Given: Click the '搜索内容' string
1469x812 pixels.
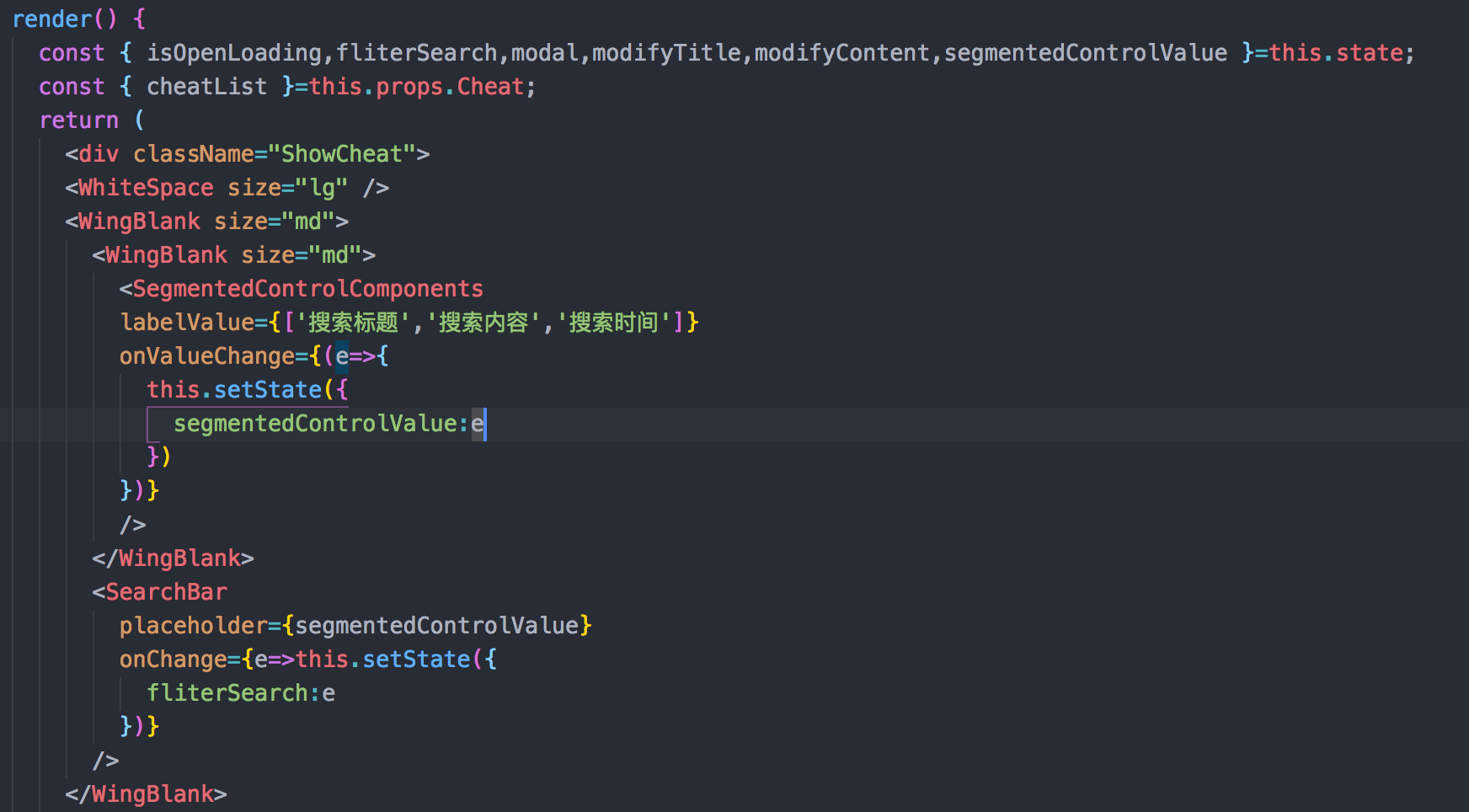Looking at the screenshot, I should (483, 322).
